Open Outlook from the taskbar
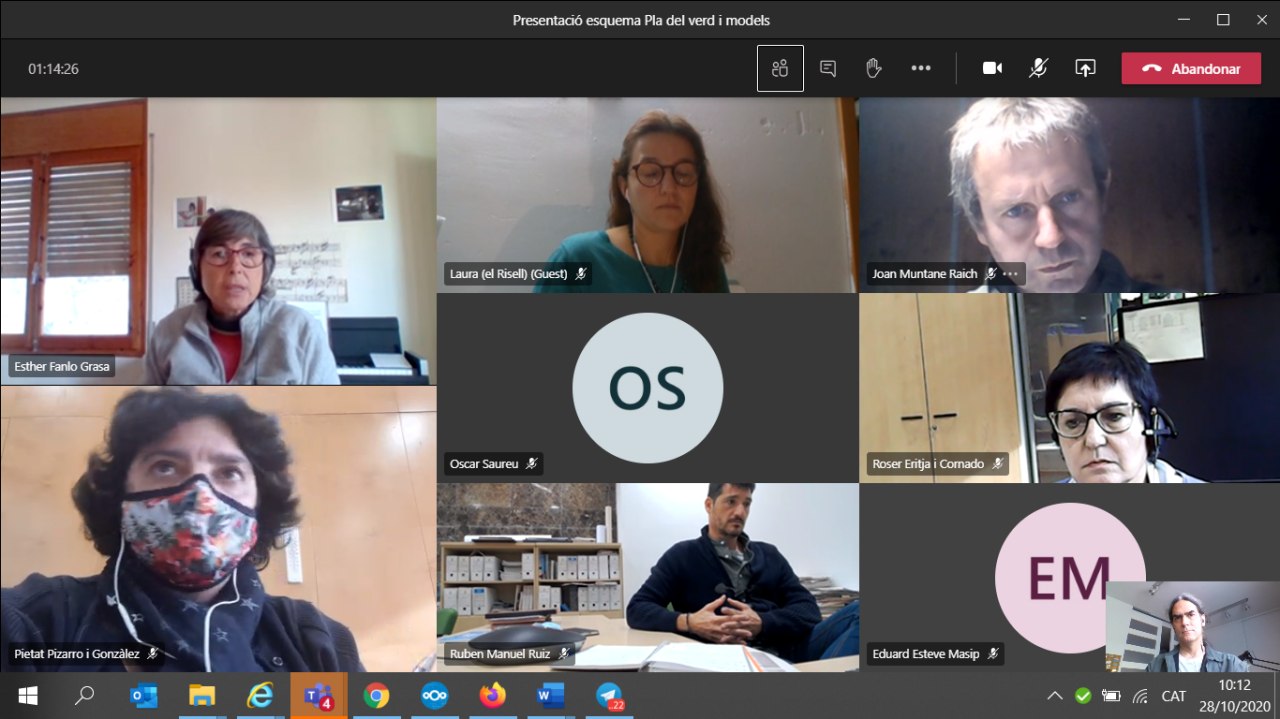Viewport: 1280px width, 719px height. point(144,695)
